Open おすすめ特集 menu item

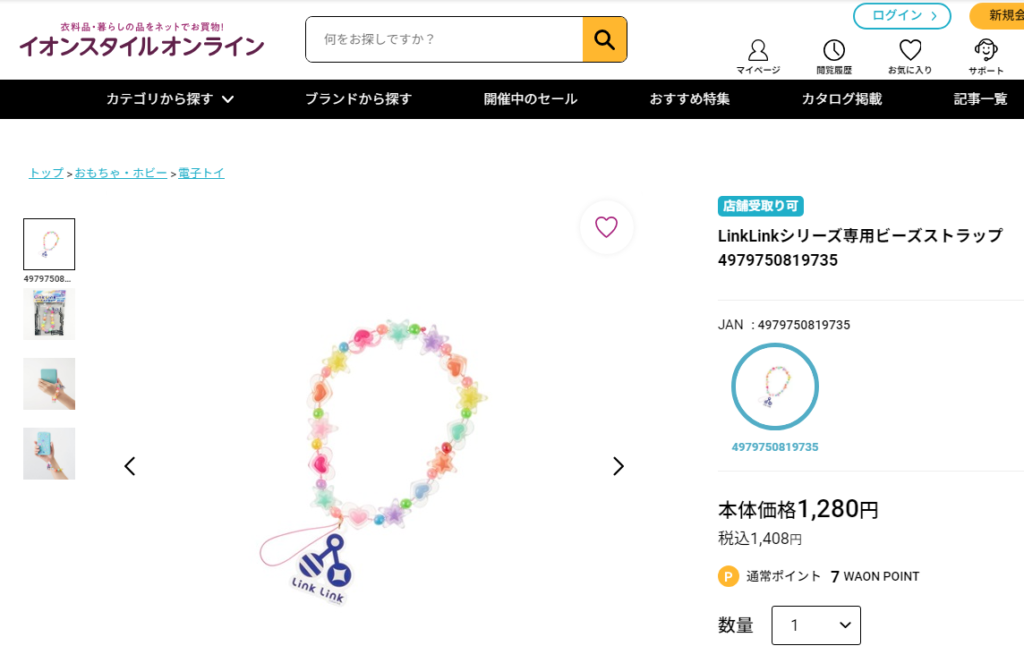[x=689, y=99]
